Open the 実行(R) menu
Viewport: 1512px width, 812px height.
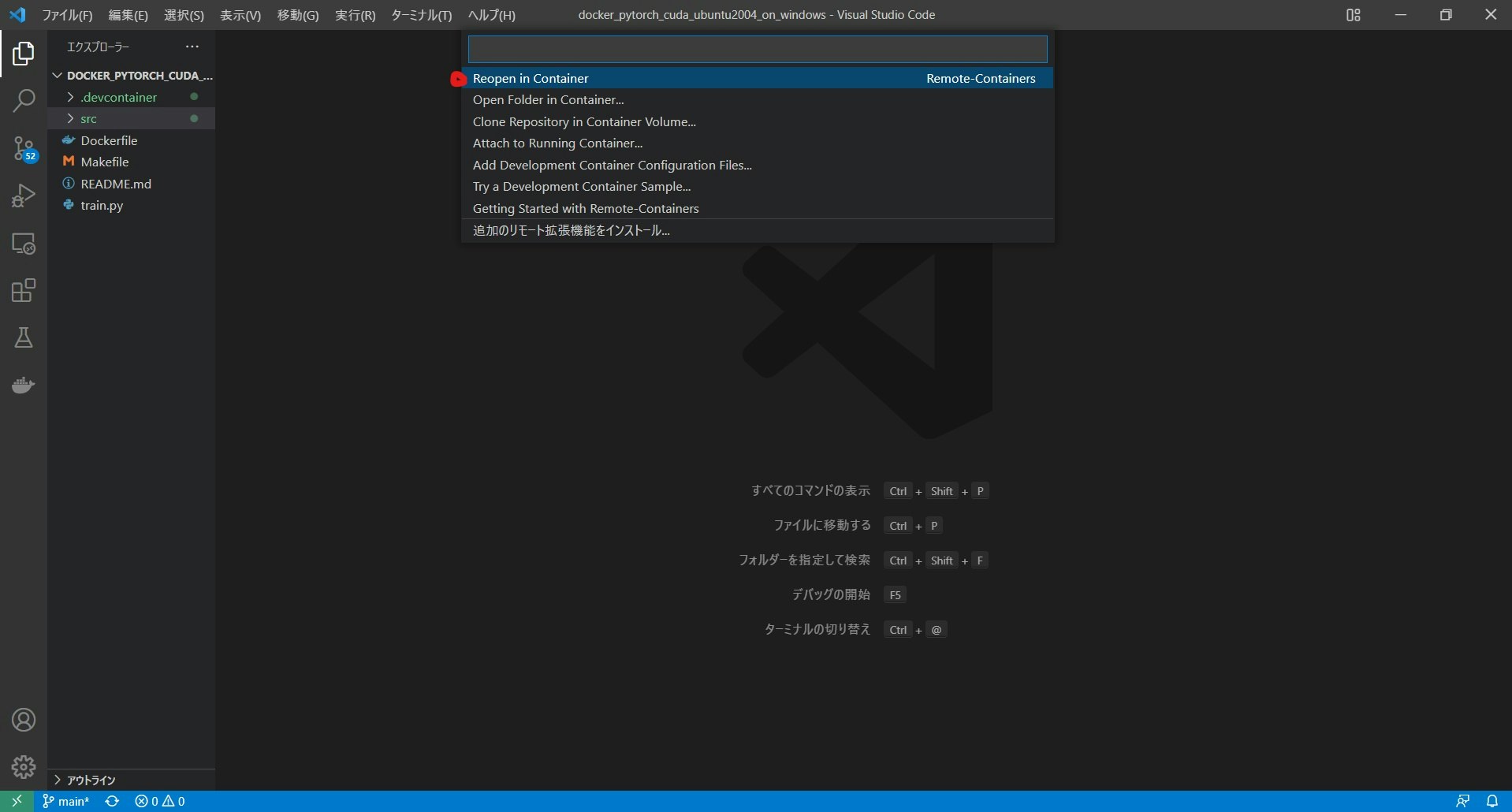pyautogui.click(x=355, y=15)
